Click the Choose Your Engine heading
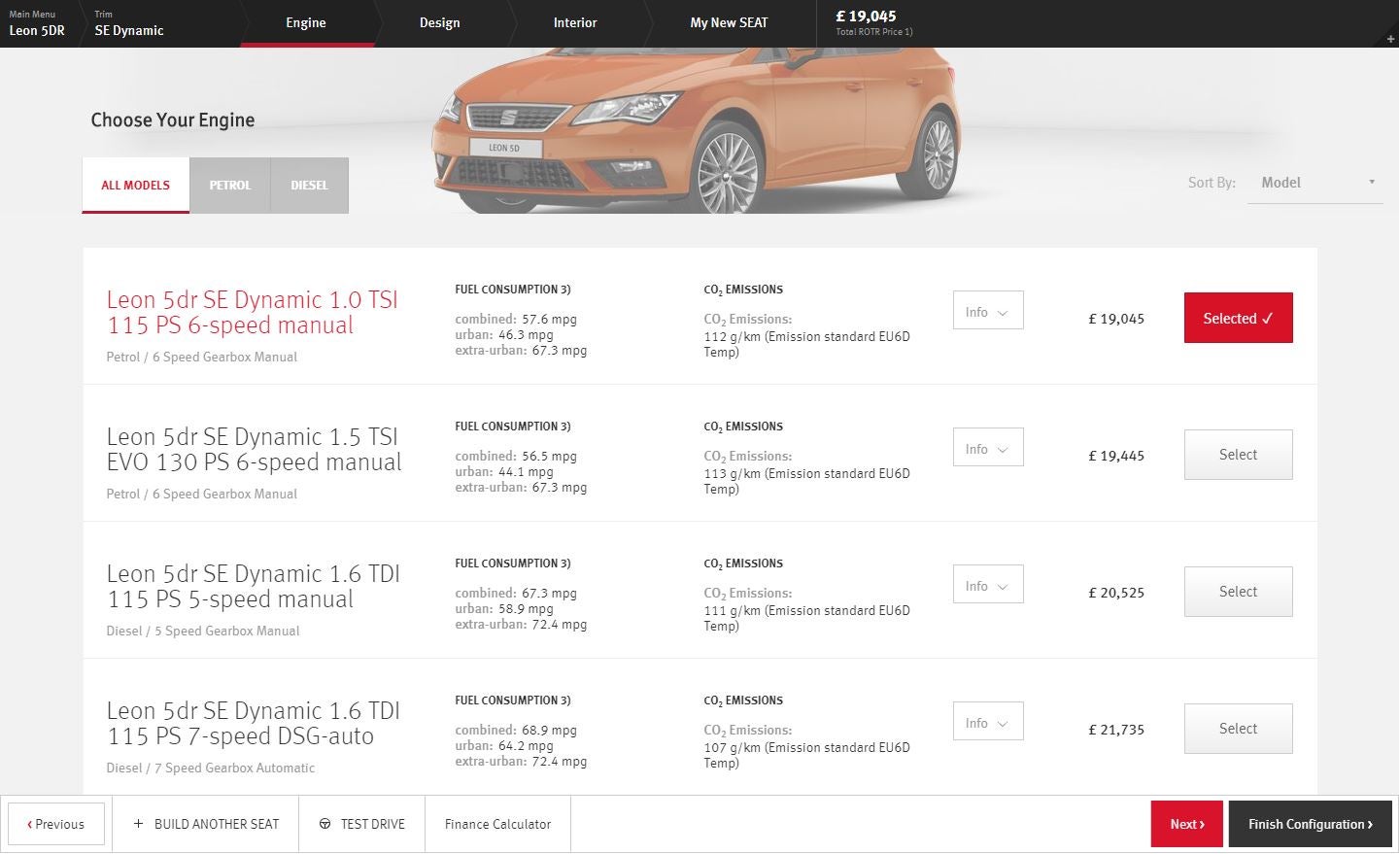 click(173, 120)
